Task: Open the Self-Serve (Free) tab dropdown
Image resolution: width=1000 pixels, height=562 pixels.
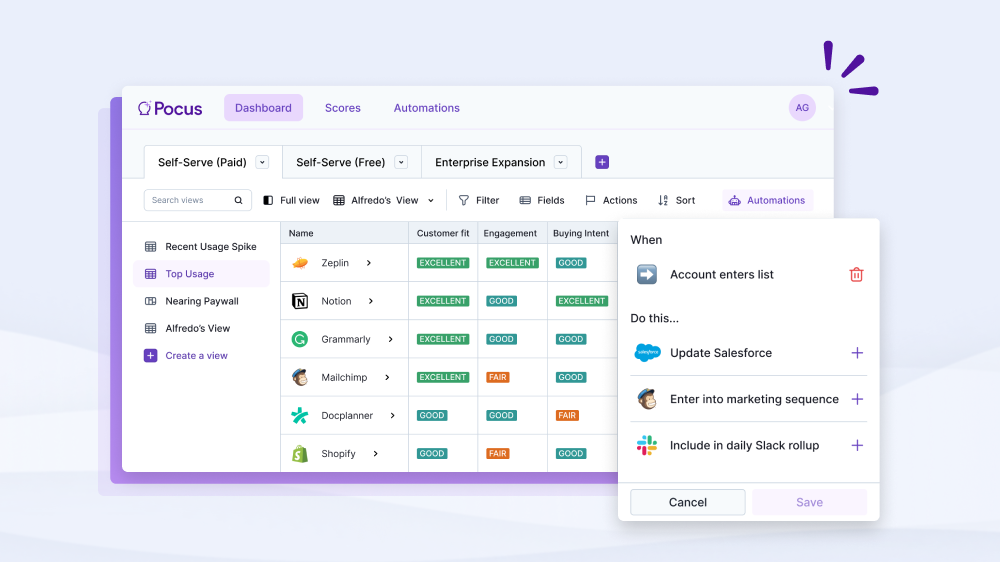Action: click(401, 162)
